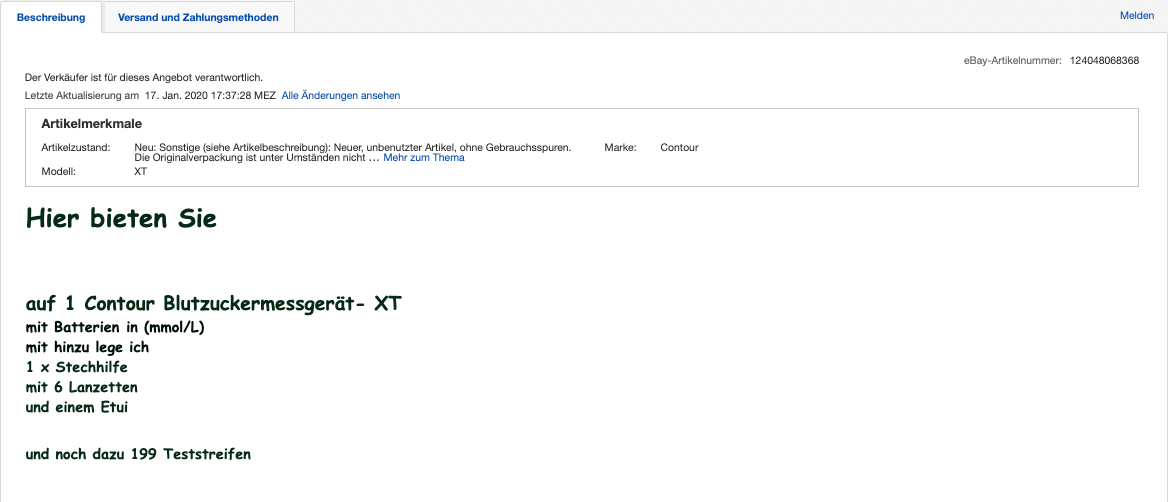Click the Melden link
1168x502 pixels.
point(1136,15)
